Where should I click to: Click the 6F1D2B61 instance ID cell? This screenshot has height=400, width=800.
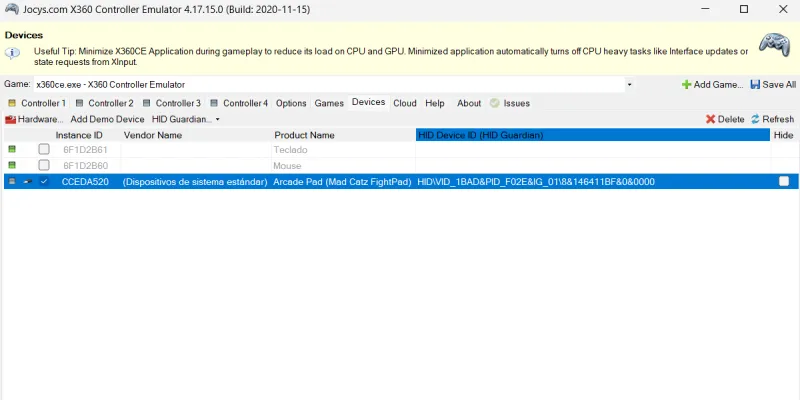point(85,149)
